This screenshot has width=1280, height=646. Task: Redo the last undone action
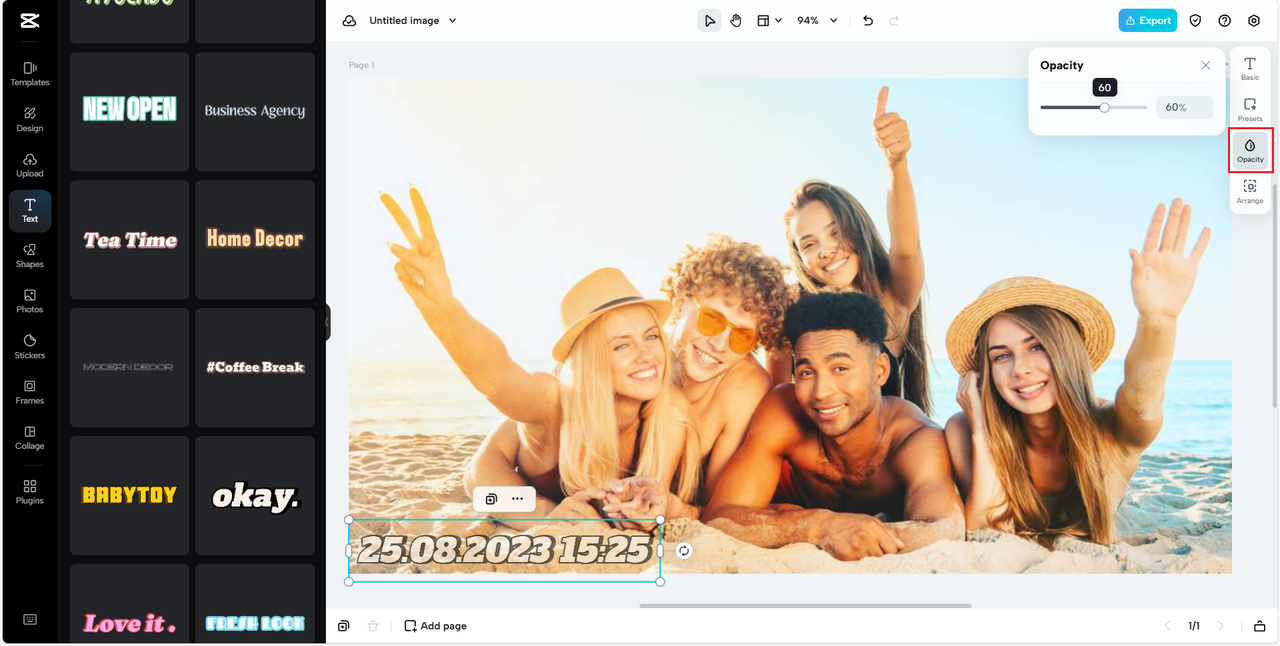[x=894, y=20]
